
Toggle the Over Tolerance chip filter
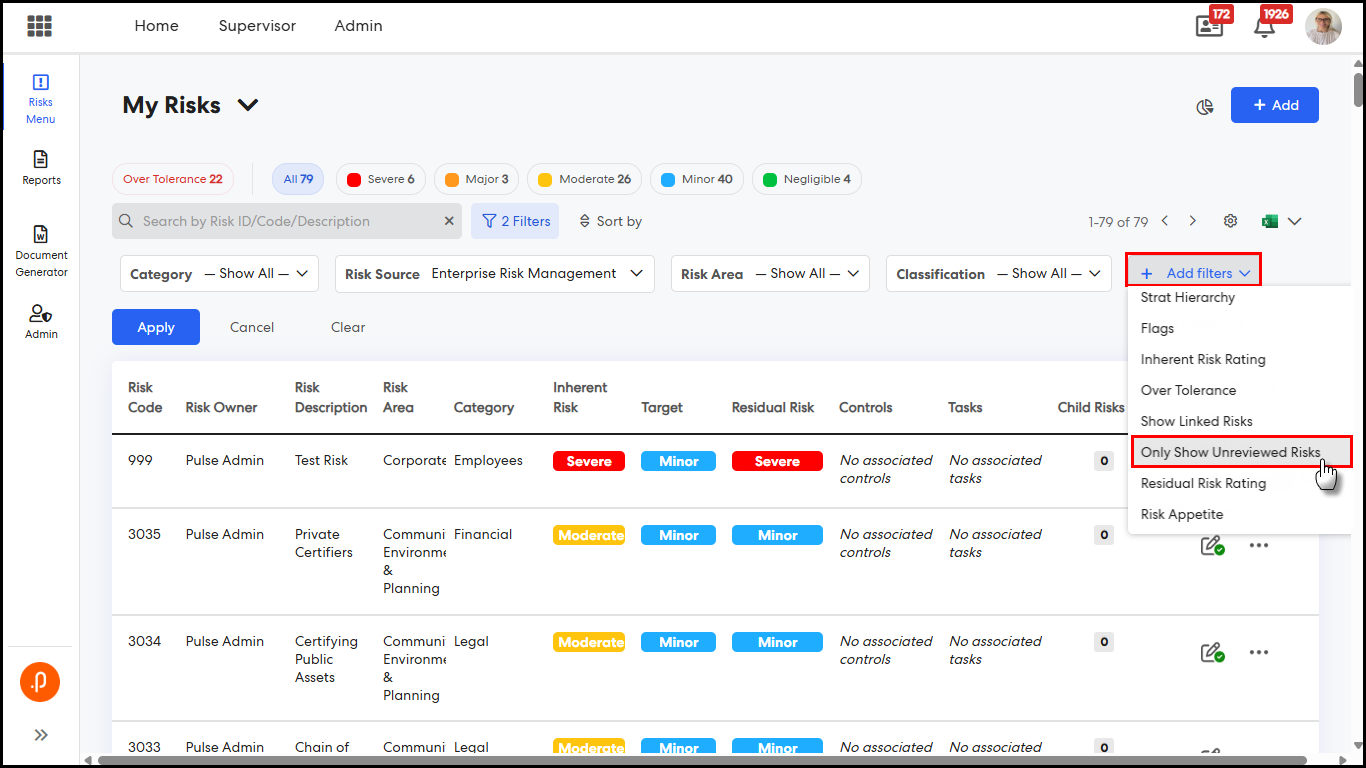pyautogui.click(x=172, y=179)
